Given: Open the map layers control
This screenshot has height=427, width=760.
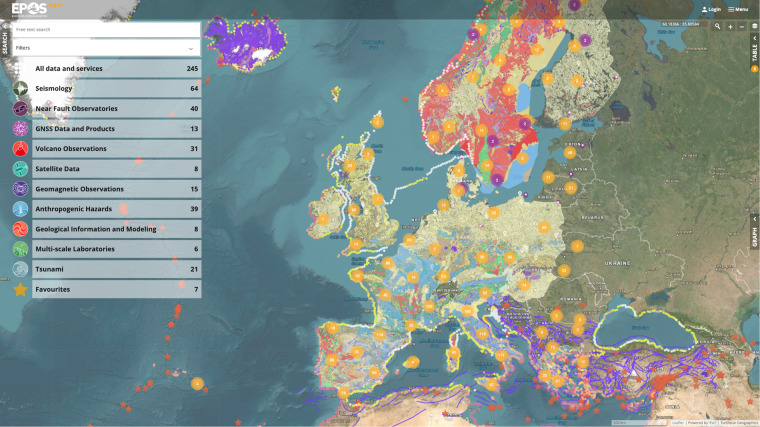Looking at the screenshot, I should [755, 26].
